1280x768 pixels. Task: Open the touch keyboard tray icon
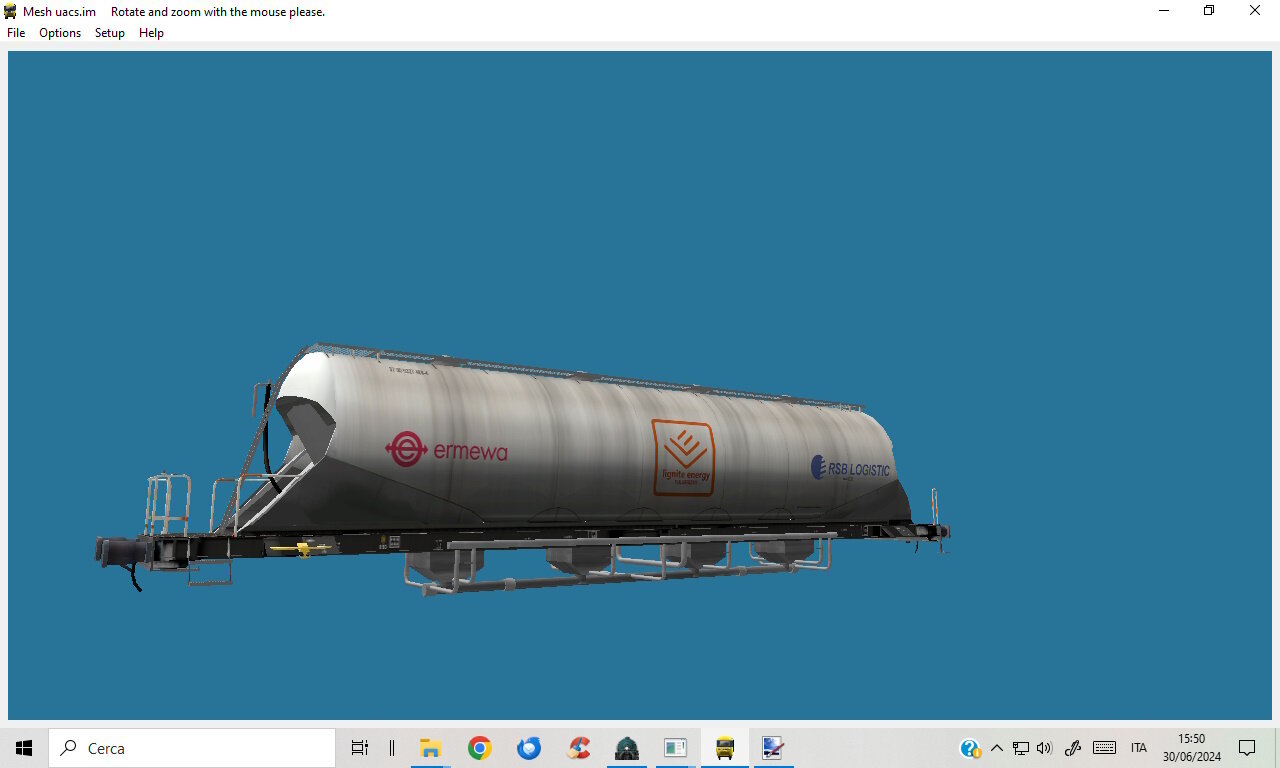(x=1104, y=748)
